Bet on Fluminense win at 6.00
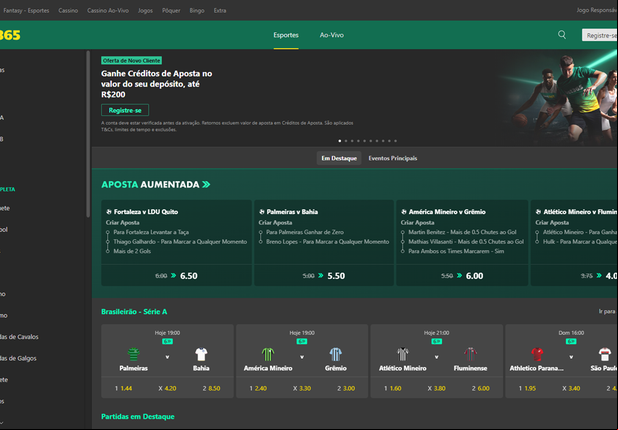This screenshot has width=618, height=430. (x=480, y=388)
